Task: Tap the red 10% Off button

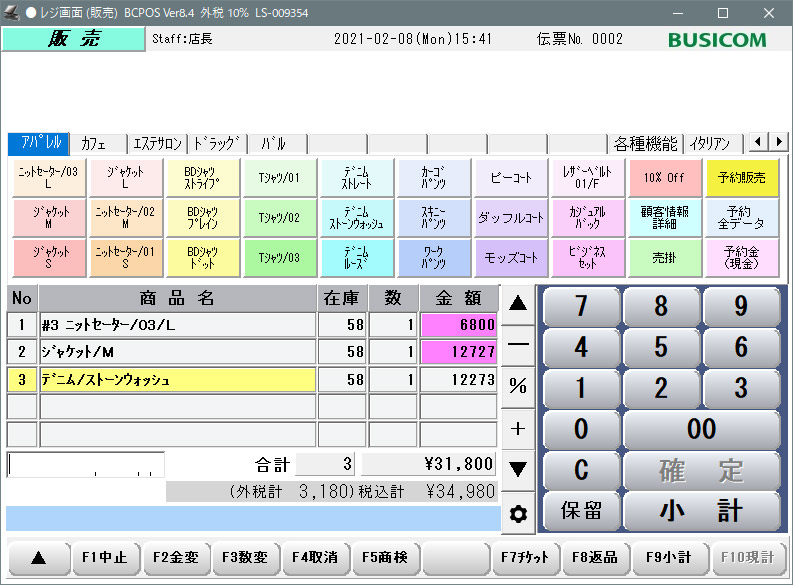Action: [665, 178]
